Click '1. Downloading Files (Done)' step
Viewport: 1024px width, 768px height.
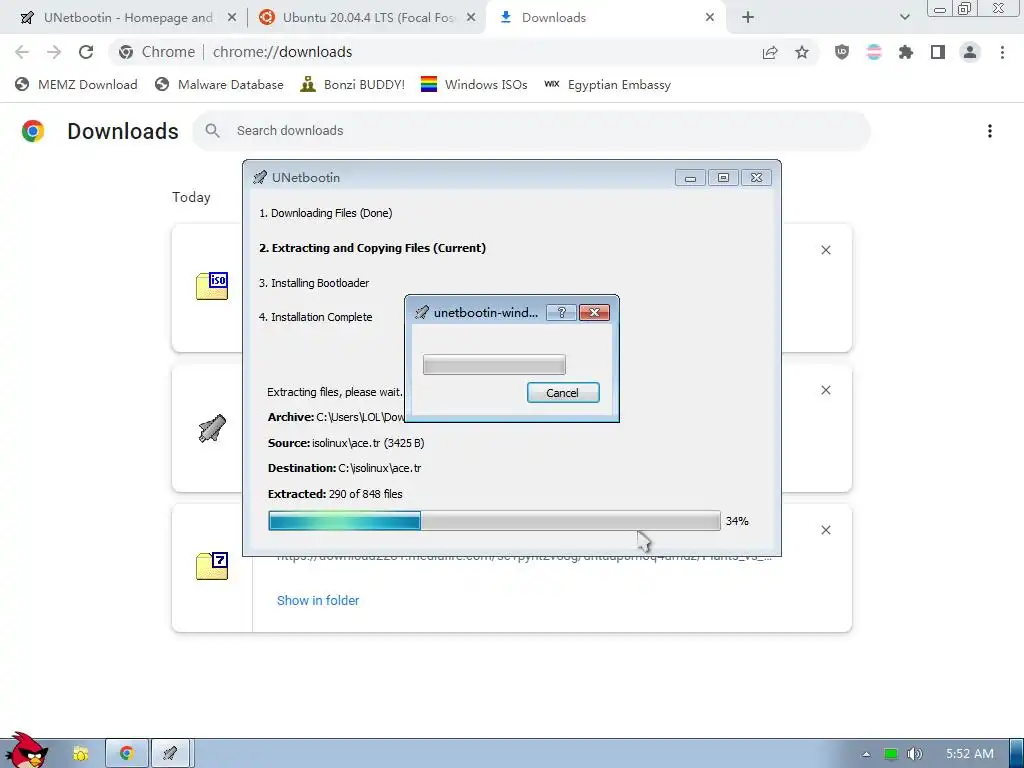pos(326,213)
